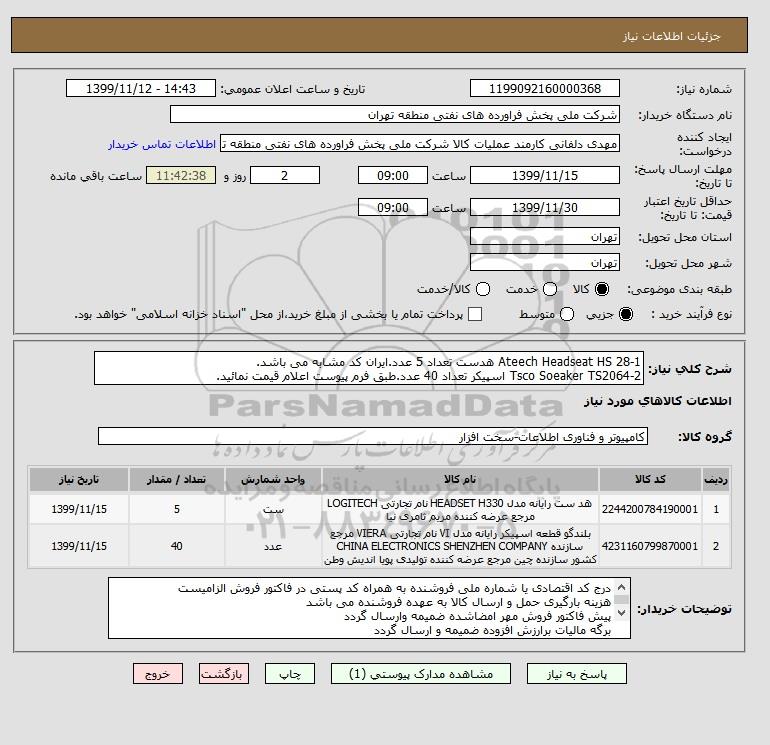Select the خدمت radio button

click(550, 289)
